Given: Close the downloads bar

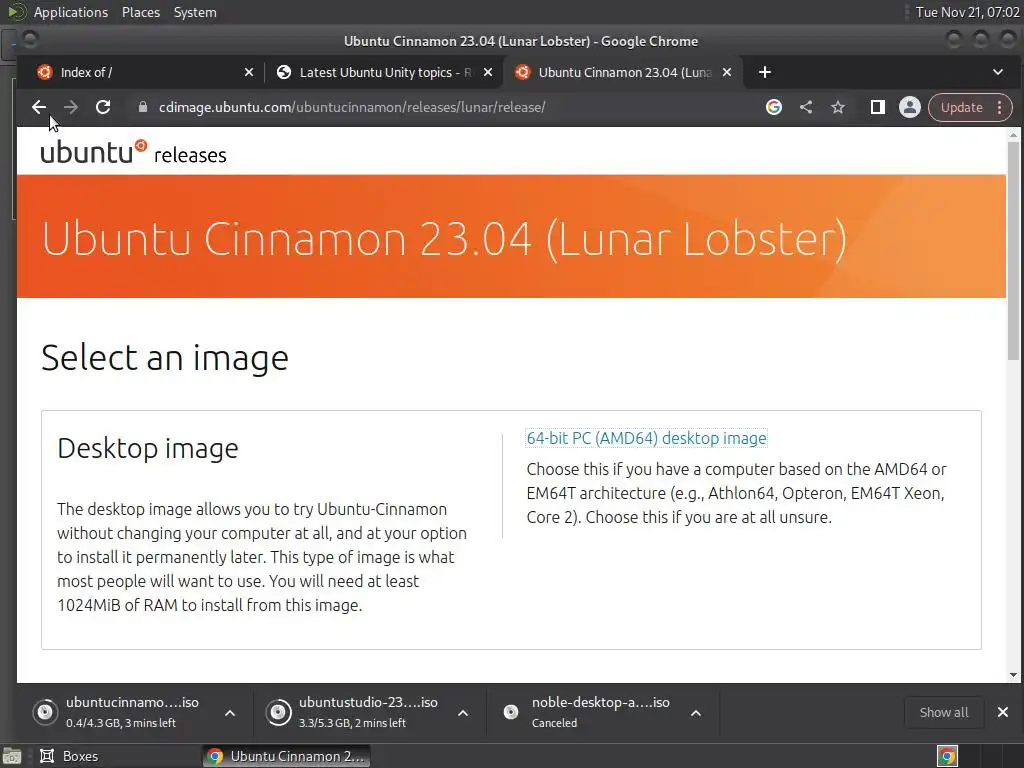Looking at the screenshot, I should click(x=1003, y=712).
